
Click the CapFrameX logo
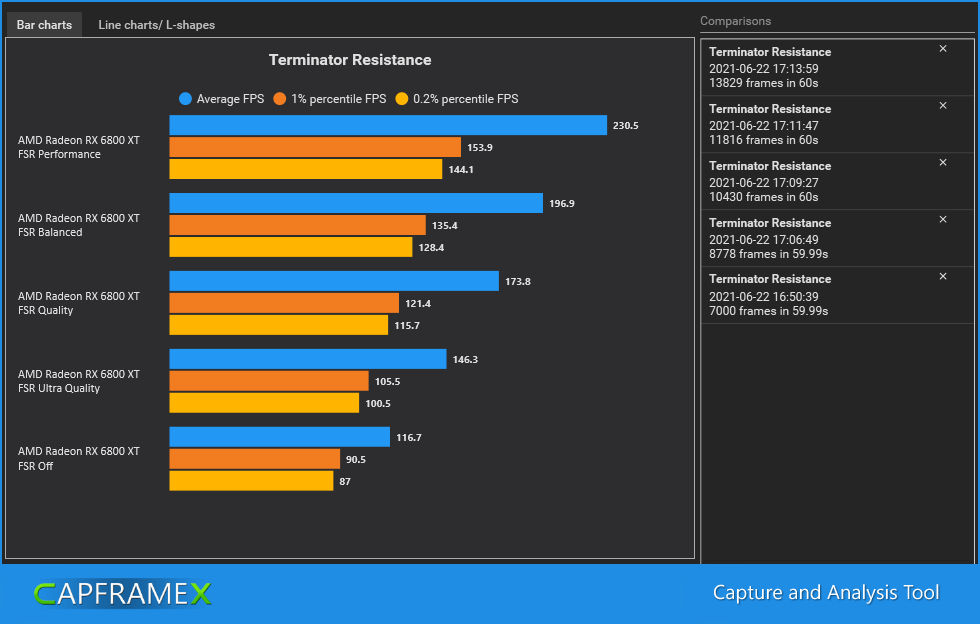tap(122, 593)
